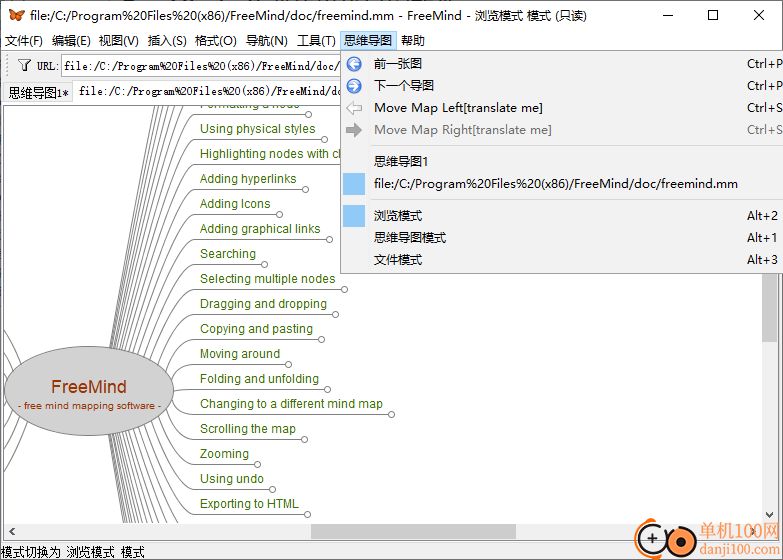Switch to 思维导图1 in the menu list
783x560 pixels.
tap(562, 161)
